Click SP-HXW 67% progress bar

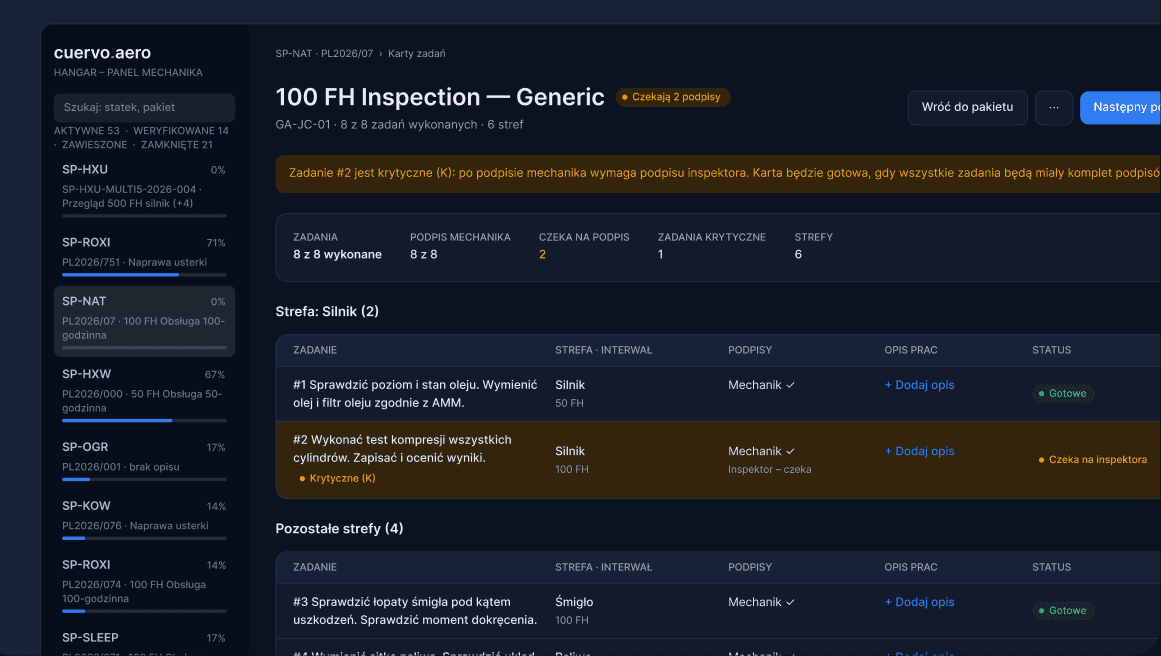(x=144, y=421)
